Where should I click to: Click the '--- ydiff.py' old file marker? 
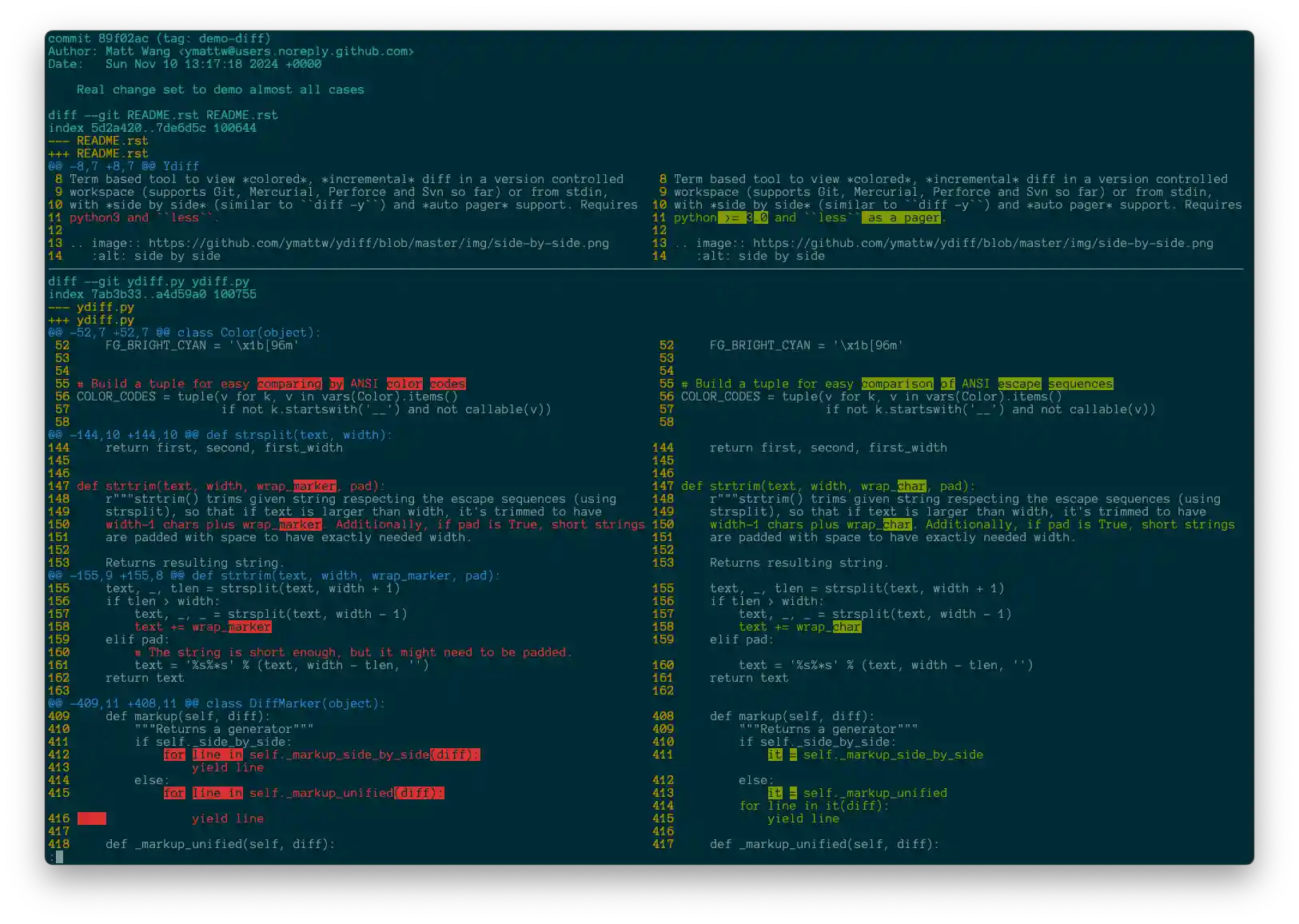(91, 307)
